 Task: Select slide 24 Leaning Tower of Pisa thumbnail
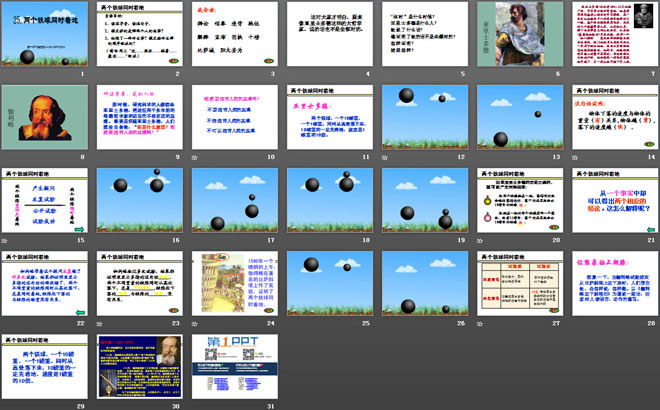click(235, 283)
